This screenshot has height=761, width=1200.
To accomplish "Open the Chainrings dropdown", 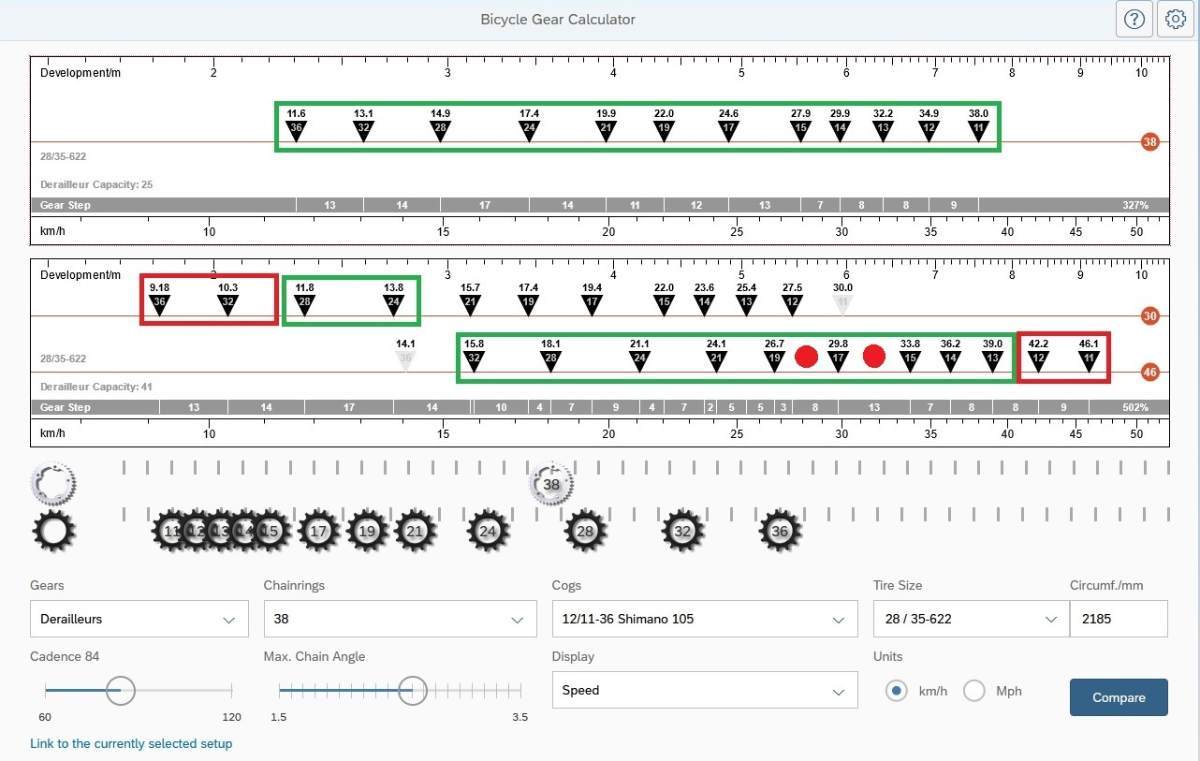I will click(x=399, y=619).
